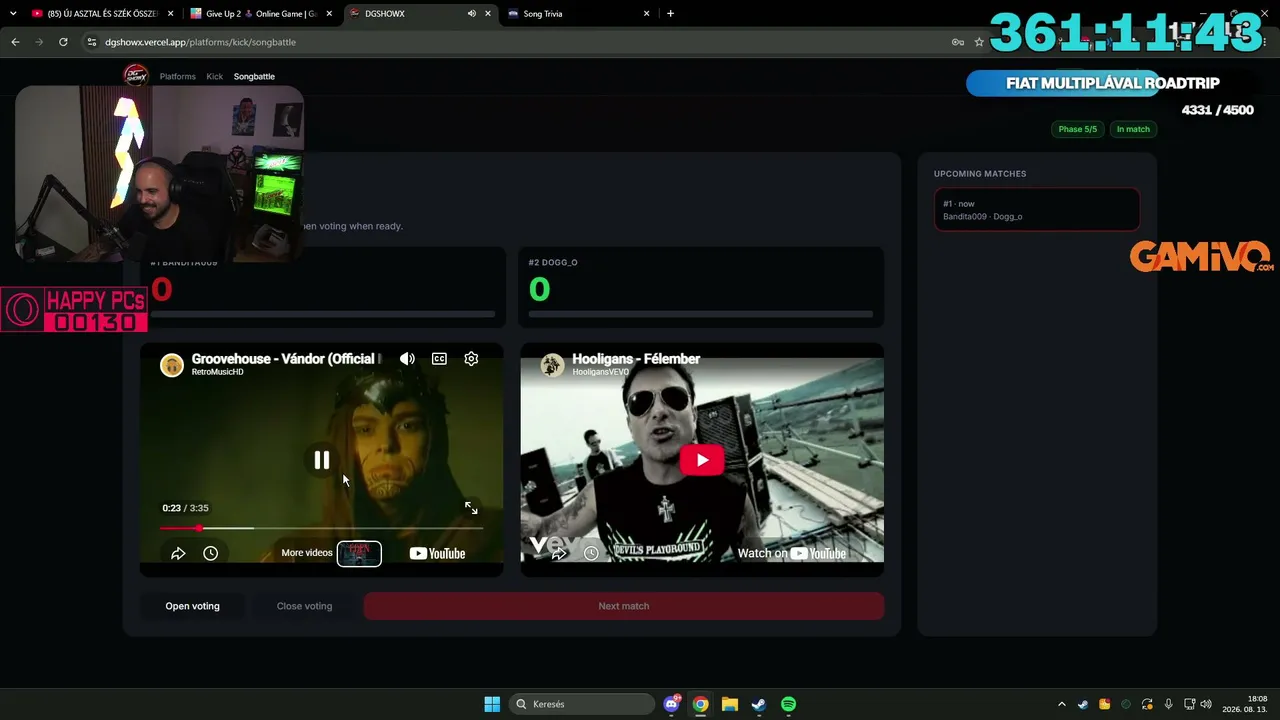The image size is (1280, 720).
Task: Switch to the Song Trivia tab
Action: click(x=576, y=14)
